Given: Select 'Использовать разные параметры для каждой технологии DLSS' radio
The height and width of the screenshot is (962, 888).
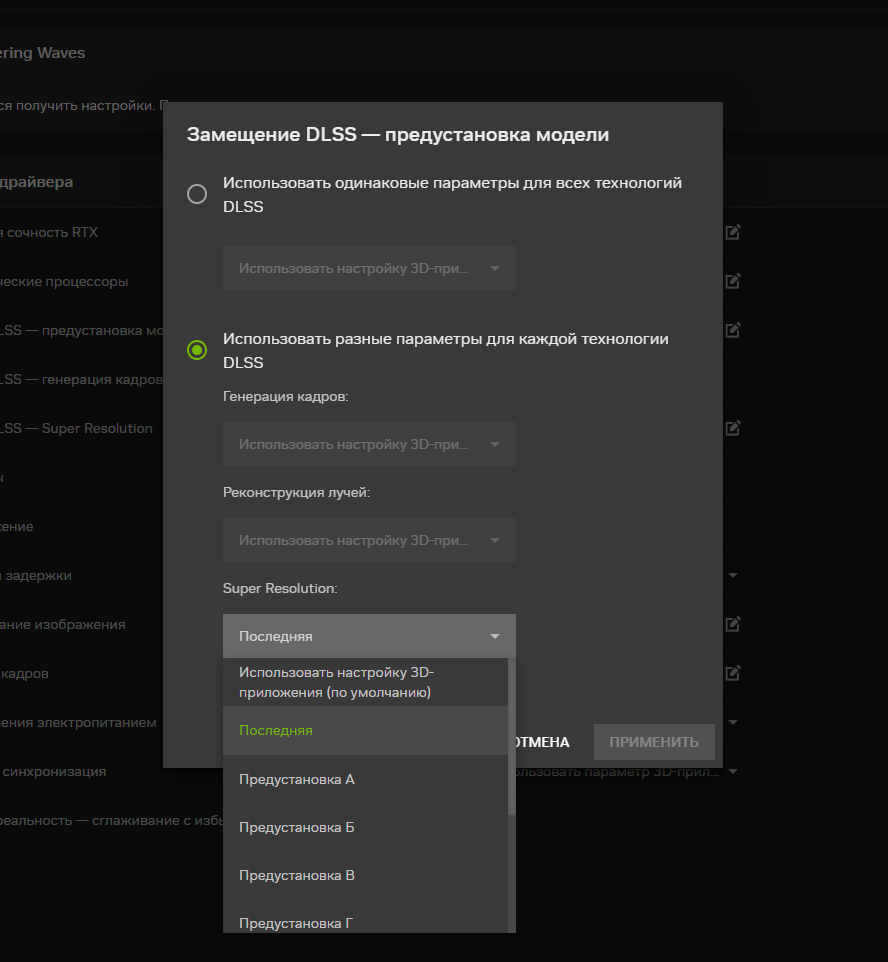Looking at the screenshot, I should click(x=197, y=350).
